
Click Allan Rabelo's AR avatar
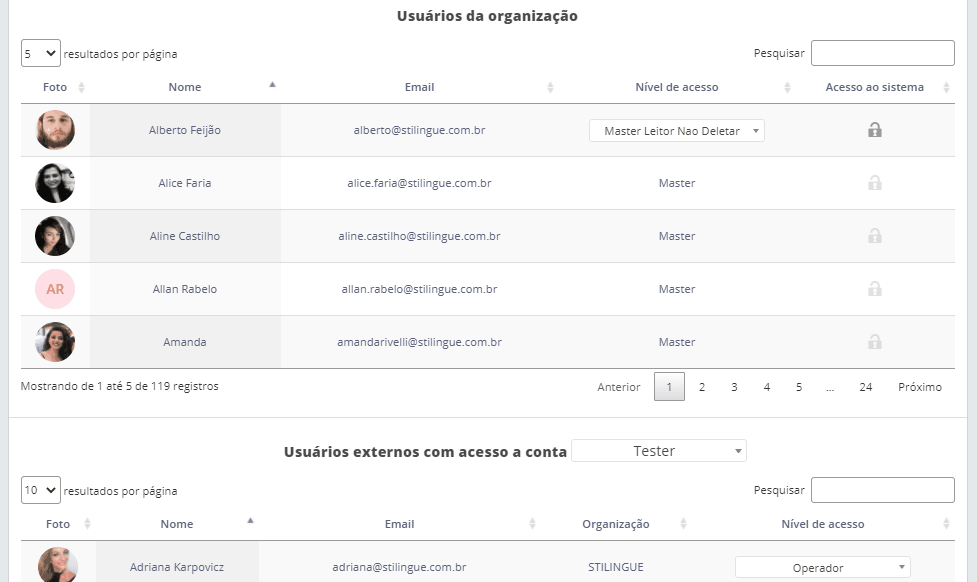point(55,289)
